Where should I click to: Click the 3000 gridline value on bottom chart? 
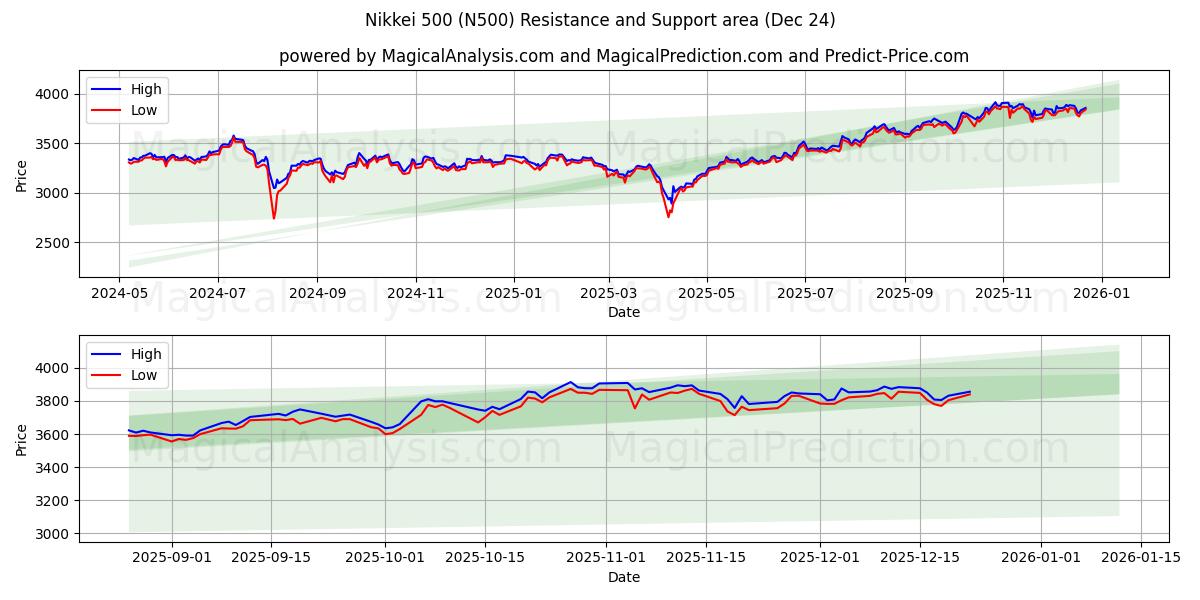pos(52,534)
